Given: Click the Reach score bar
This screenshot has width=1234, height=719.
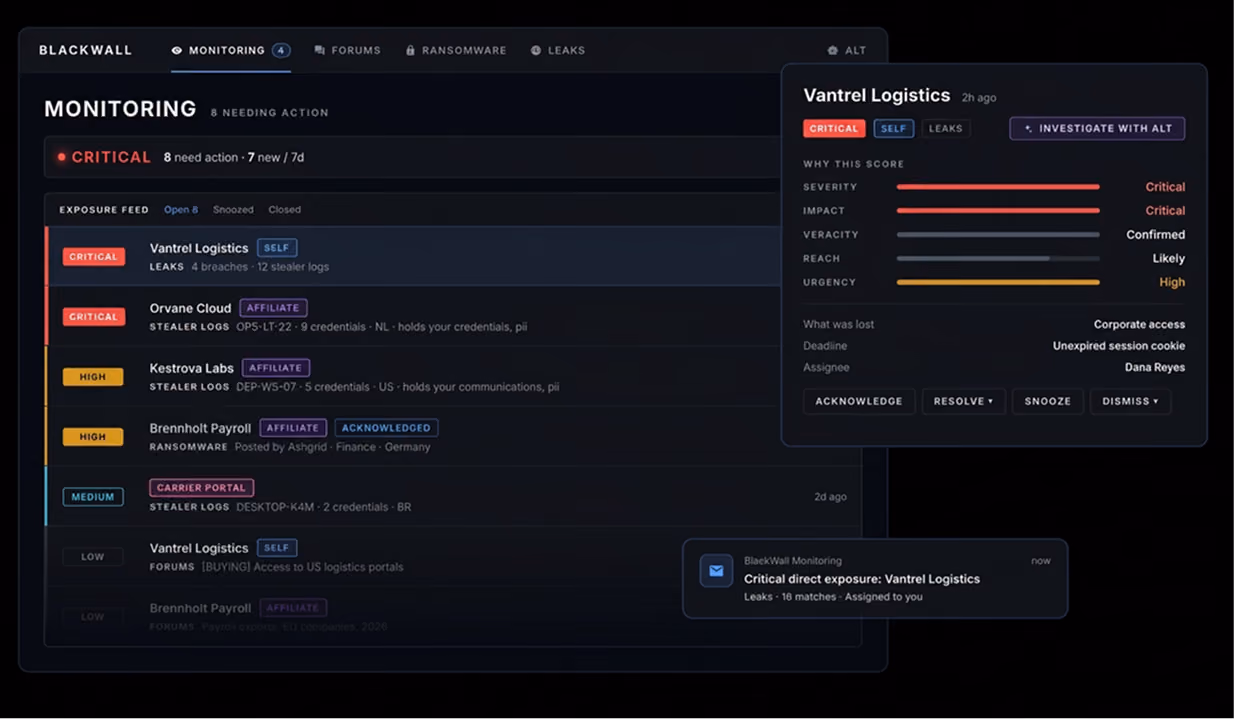Looking at the screenshot, I should click(x=998, y=259).
